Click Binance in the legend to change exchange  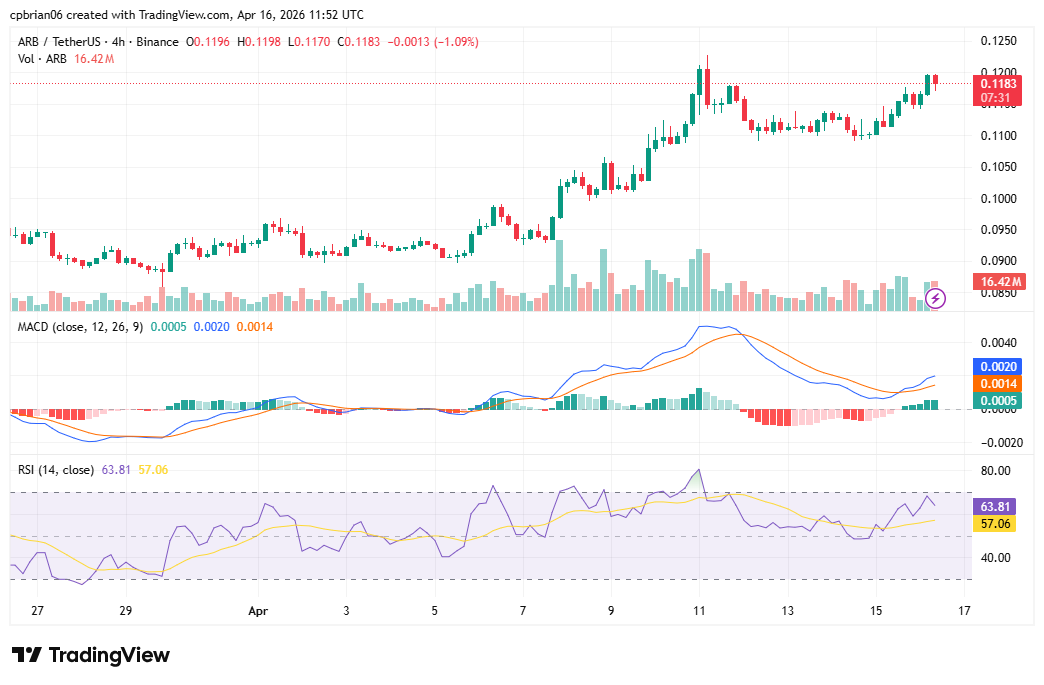(x=154, y=42)
